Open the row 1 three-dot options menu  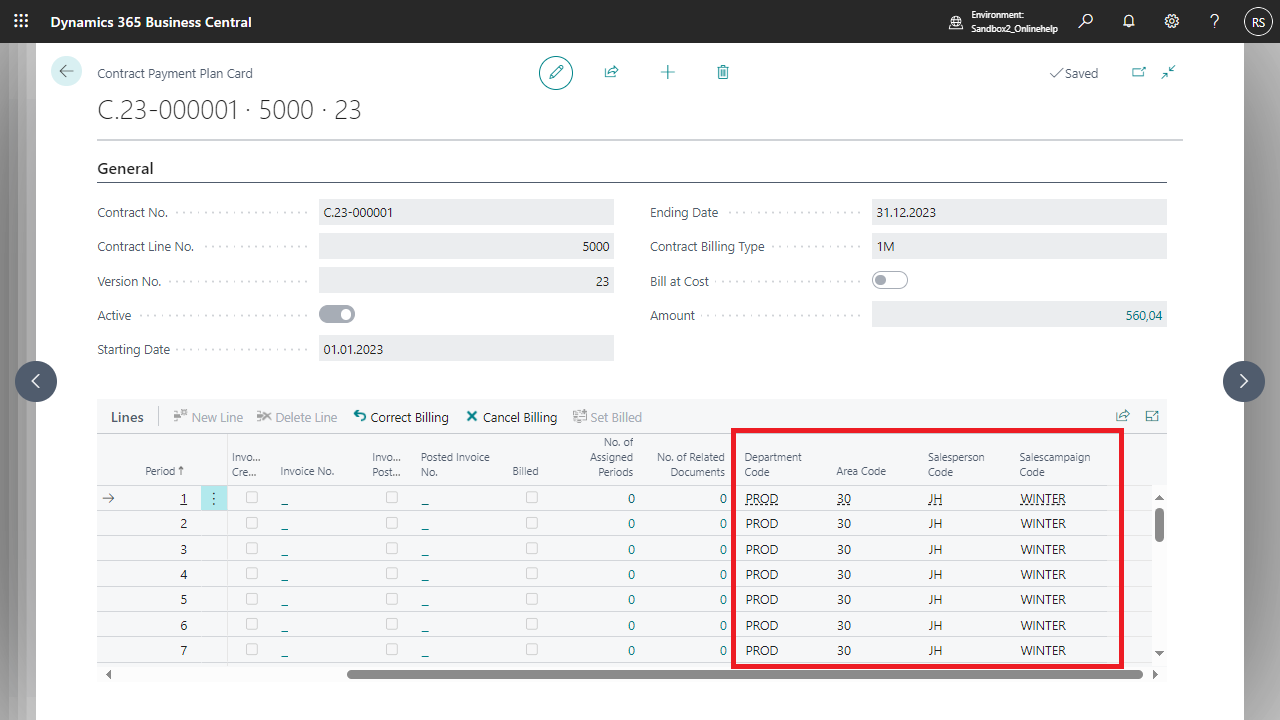pos(214,498)
